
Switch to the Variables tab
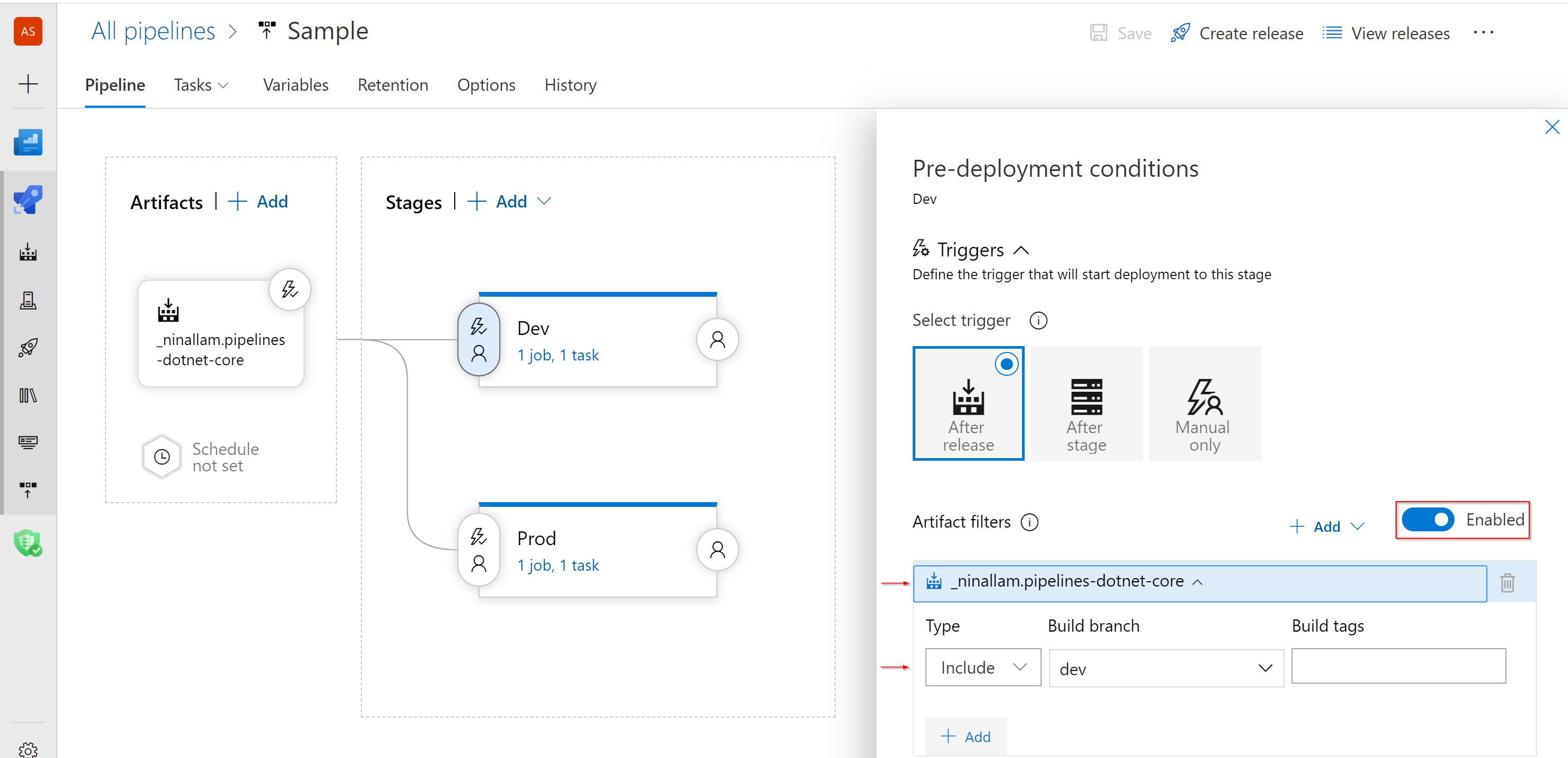tap(296, 85)
